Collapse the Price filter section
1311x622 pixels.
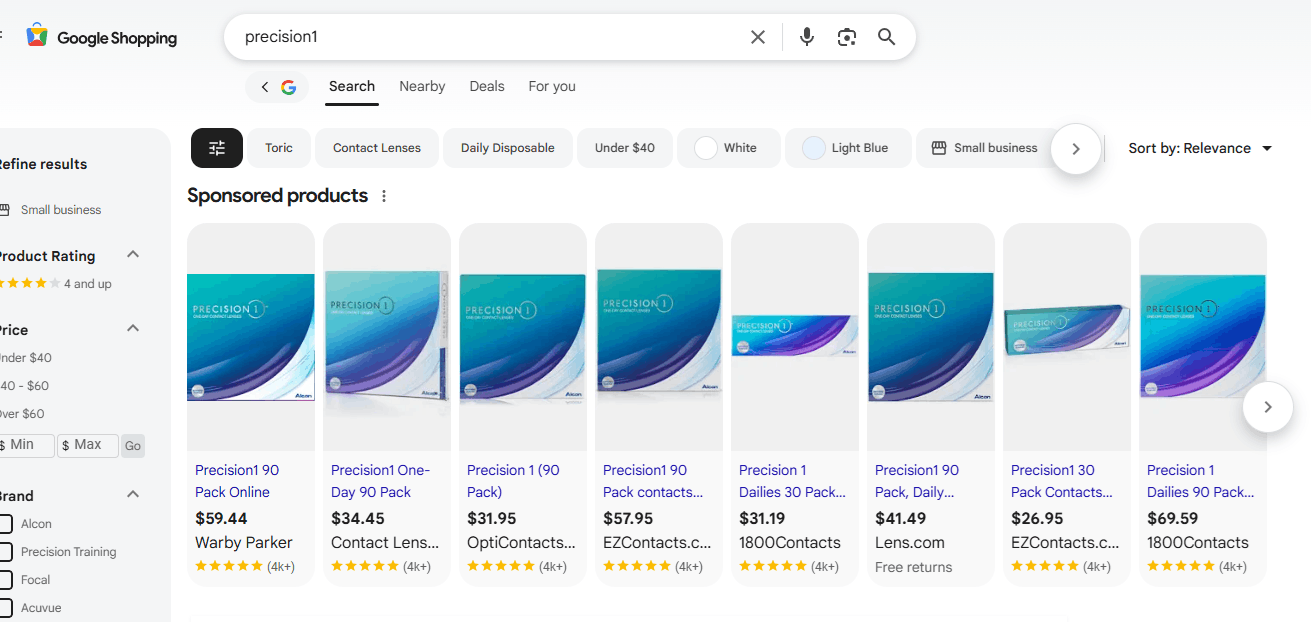pyautogui.click(x=133, y=329)
